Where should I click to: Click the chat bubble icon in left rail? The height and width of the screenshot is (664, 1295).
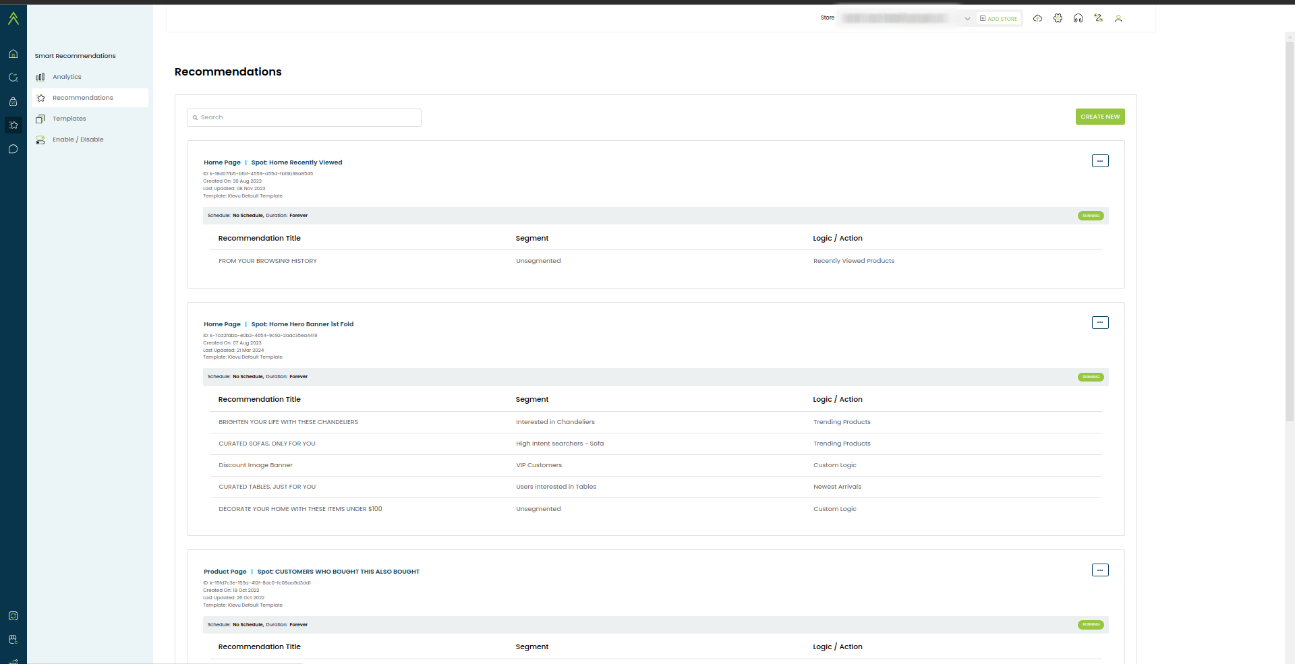[x=13, y=149]
